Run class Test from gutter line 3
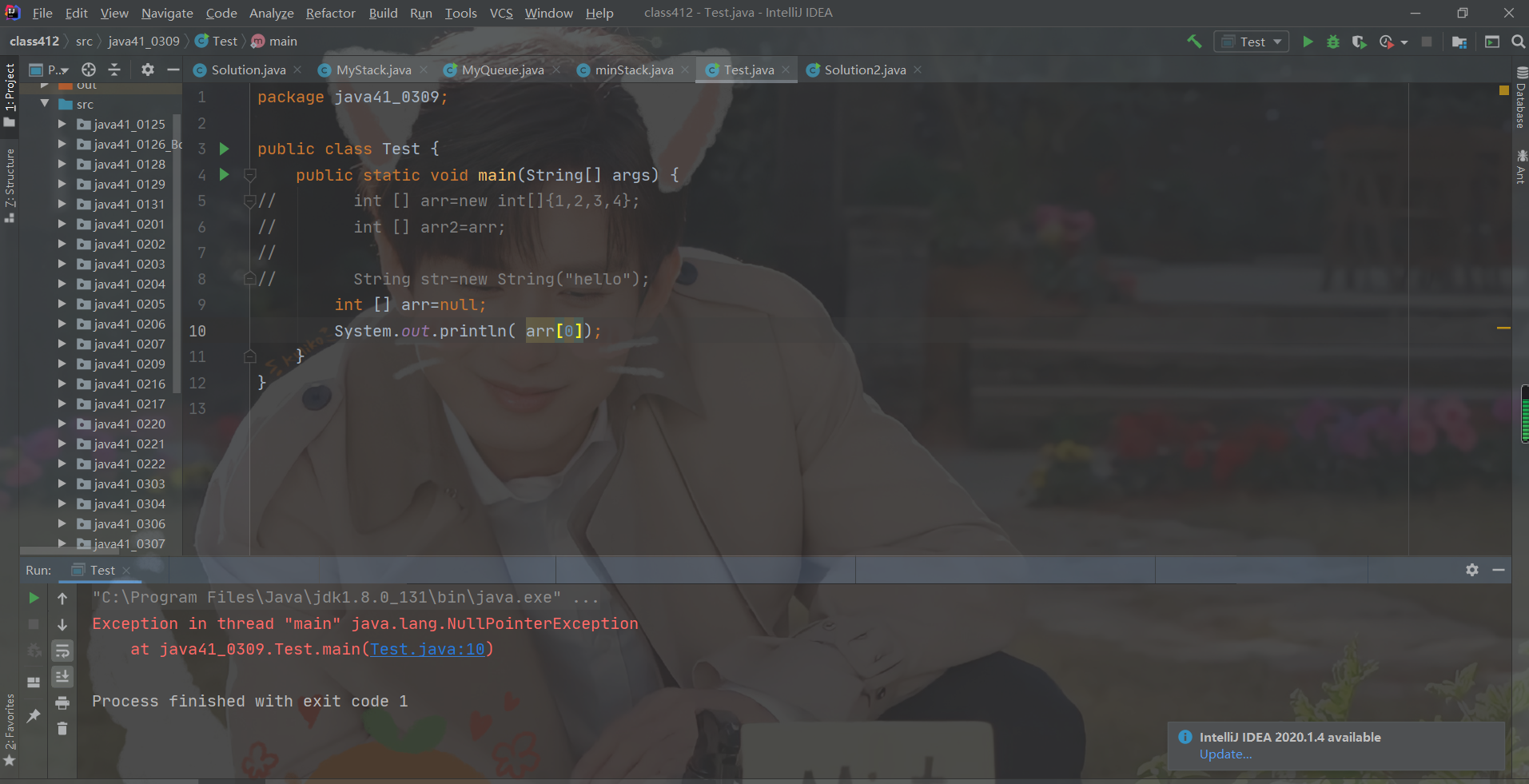Image resolution: width=1529 pixels, height=784 pixels. click(225, 149)
